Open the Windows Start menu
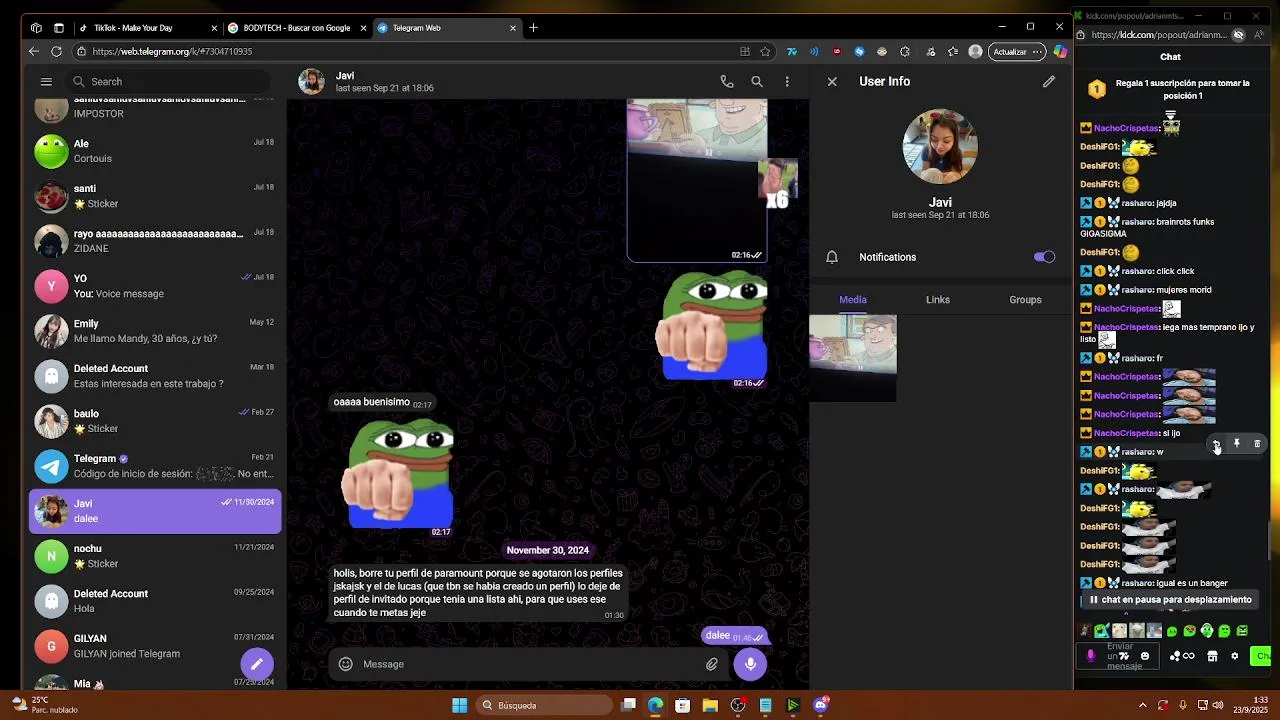1280x720 pixels. (459, 705)
